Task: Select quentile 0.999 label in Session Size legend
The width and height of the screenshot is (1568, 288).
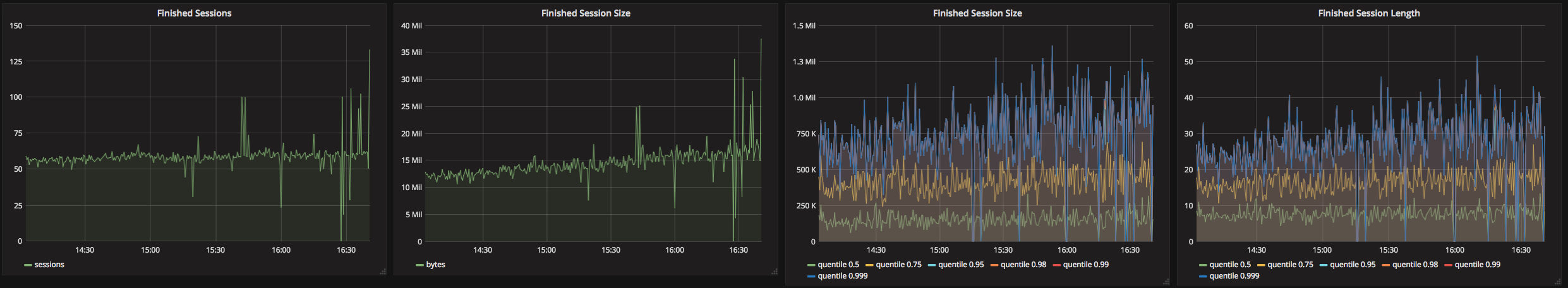Action: coord(842,276)
